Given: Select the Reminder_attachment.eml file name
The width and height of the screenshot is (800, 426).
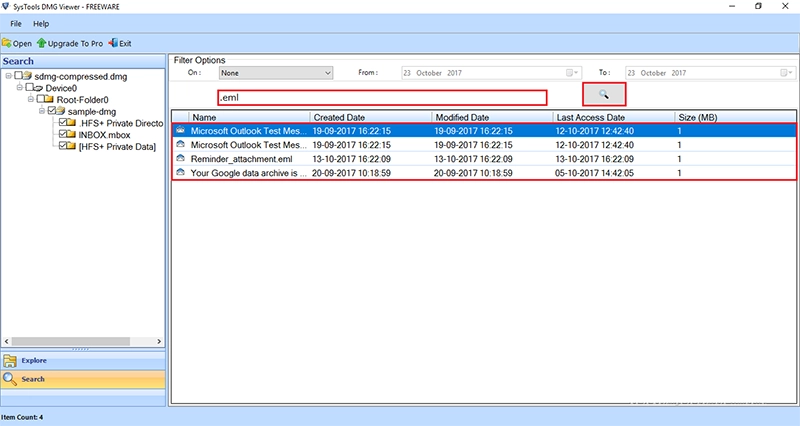Looking at the screenshot, I should pyautogui.click(x=241, y=159).
